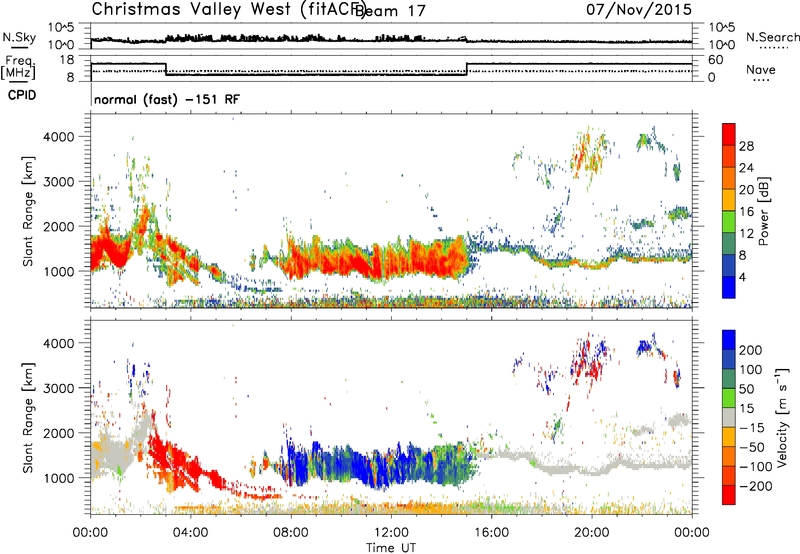
Task: Click the date '07/Nov/2015'
Action: tap(639, 9)
